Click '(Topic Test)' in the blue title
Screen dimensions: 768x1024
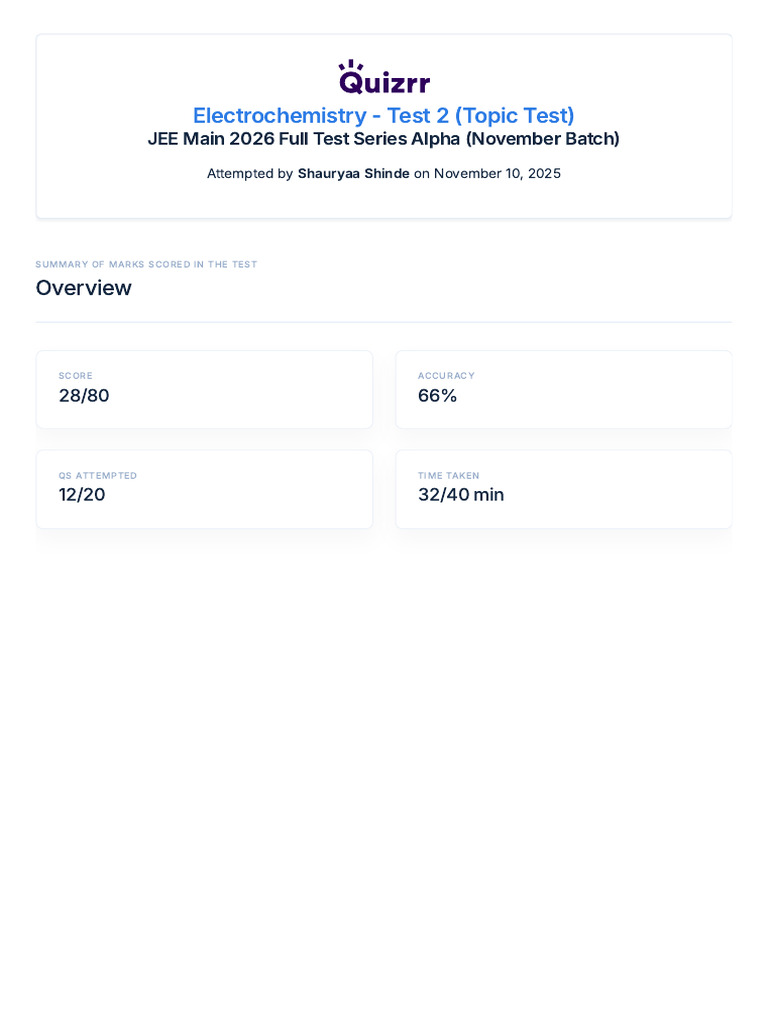click(x=514, y=115)
